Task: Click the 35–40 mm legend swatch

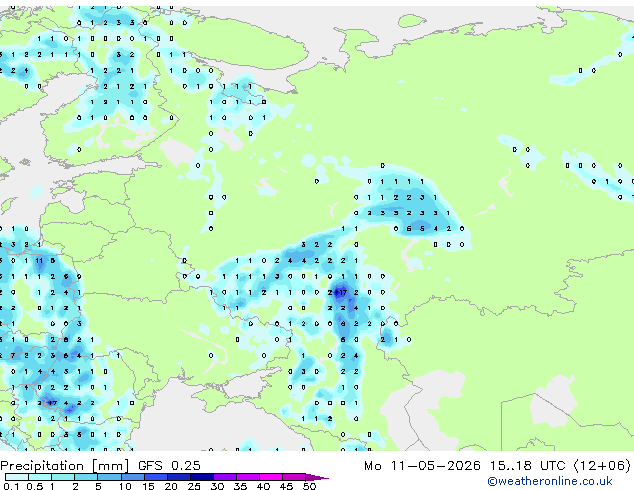Action: 248,477
